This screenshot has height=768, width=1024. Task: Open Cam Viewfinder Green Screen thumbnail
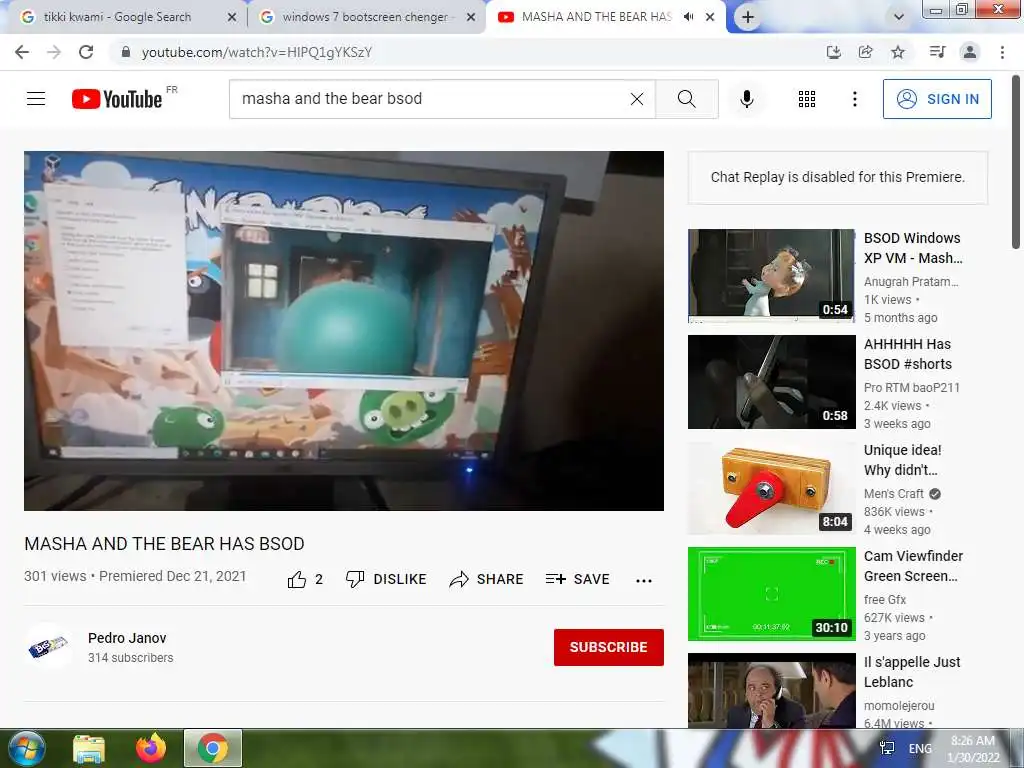click(x=771, y=594)
